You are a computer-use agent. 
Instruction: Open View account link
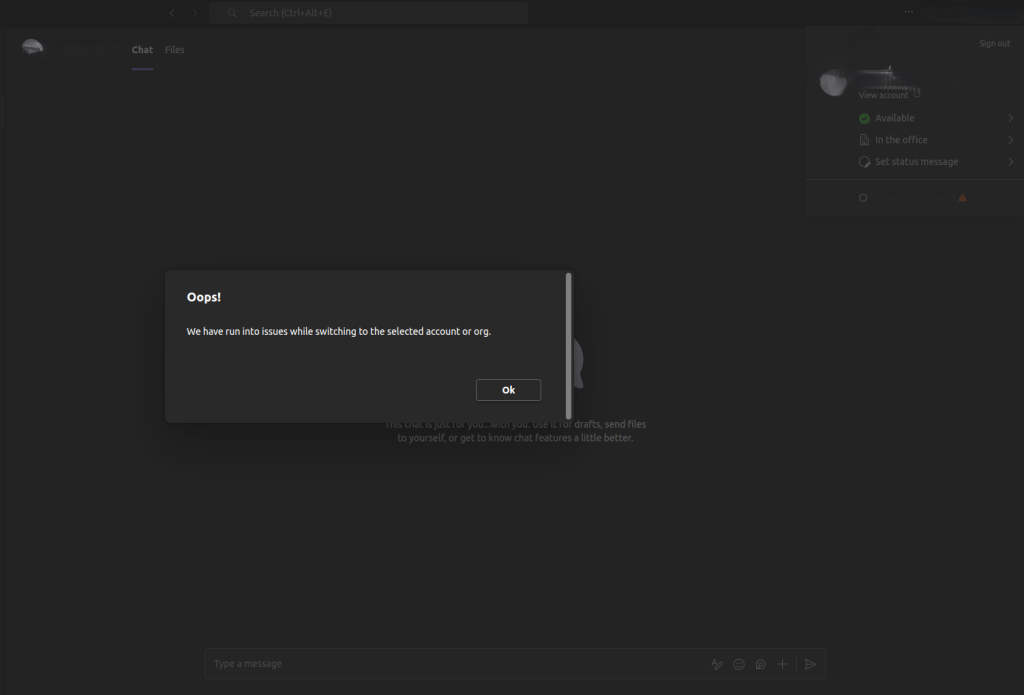coord(883,95)
